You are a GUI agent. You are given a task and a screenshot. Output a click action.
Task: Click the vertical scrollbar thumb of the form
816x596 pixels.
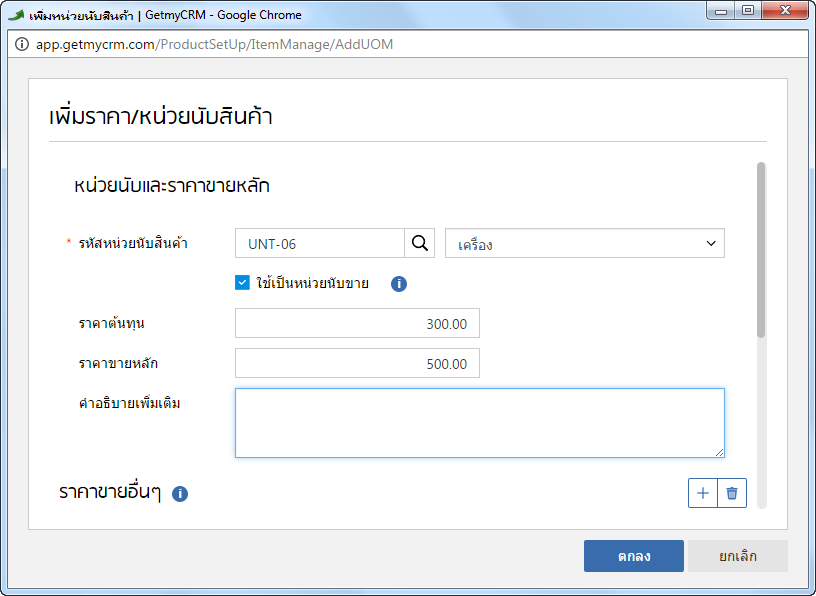coord(761,250)
